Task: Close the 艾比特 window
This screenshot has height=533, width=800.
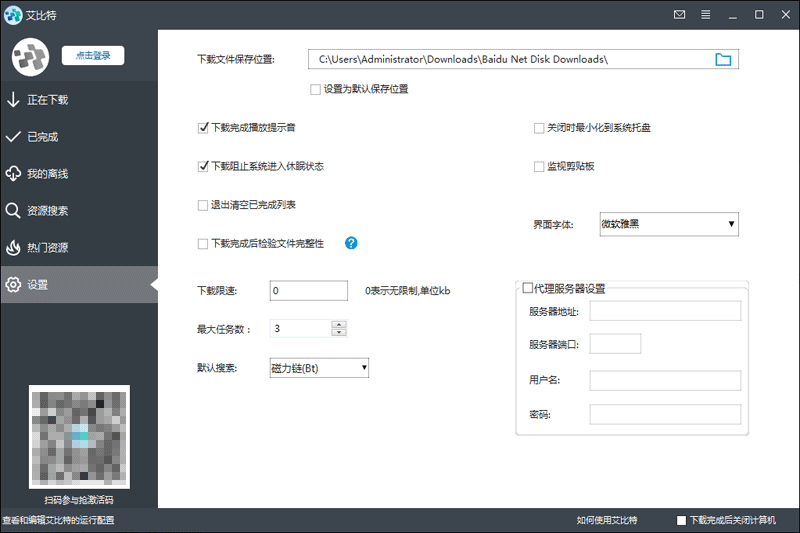Action: pos(786,15)
